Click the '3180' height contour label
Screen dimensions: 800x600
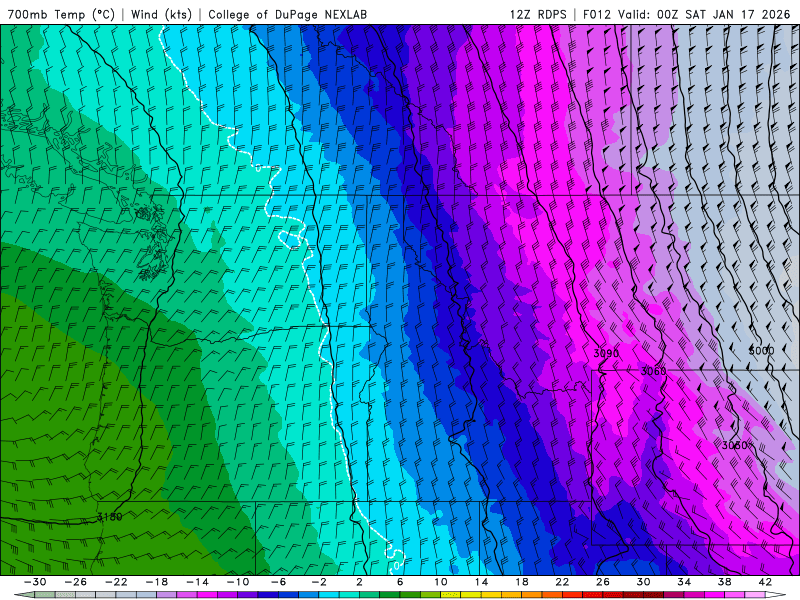point(109,517)
